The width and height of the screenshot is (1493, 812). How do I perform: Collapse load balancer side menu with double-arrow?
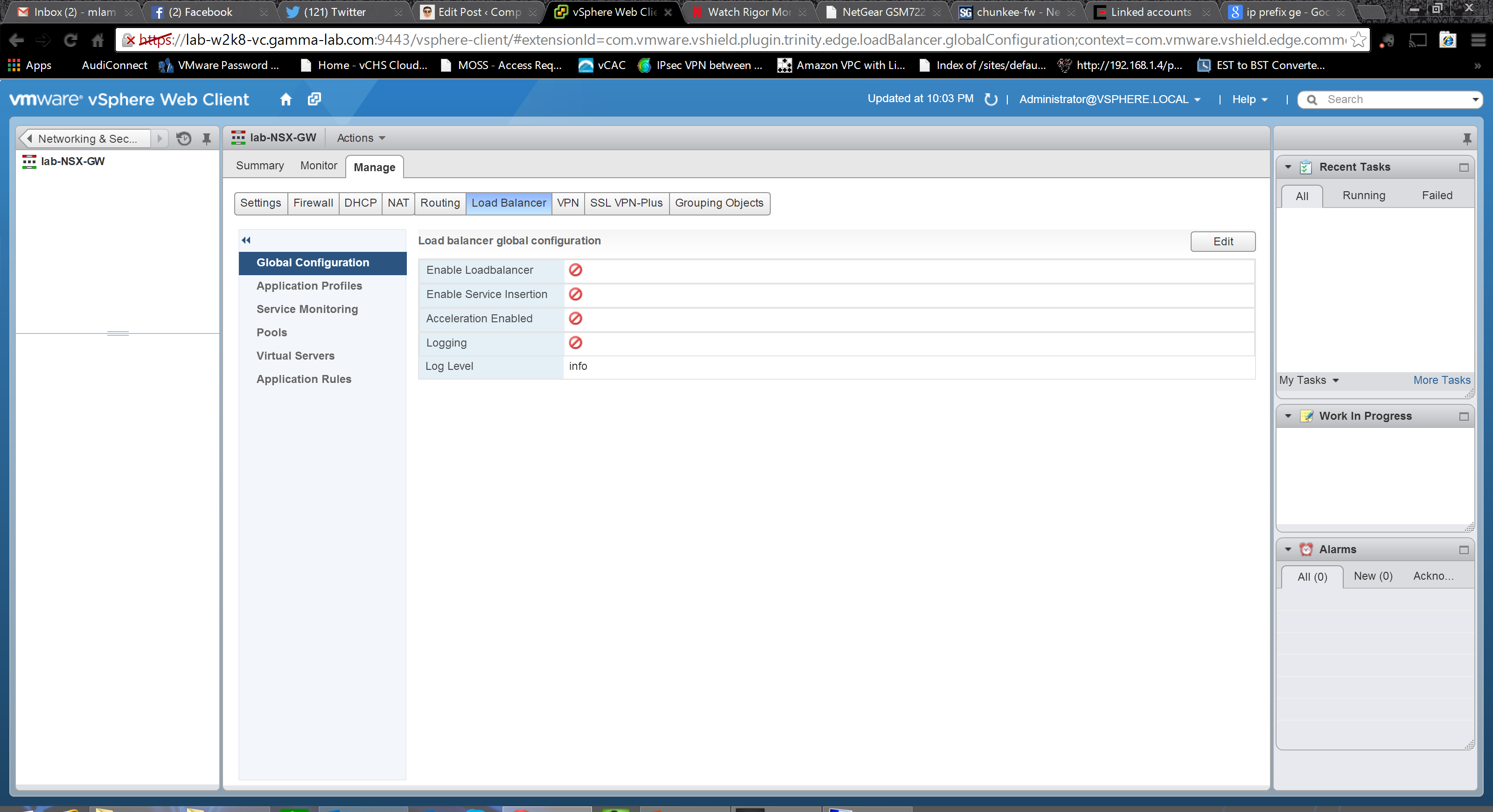pyautogui.click(x=246, y=240)
